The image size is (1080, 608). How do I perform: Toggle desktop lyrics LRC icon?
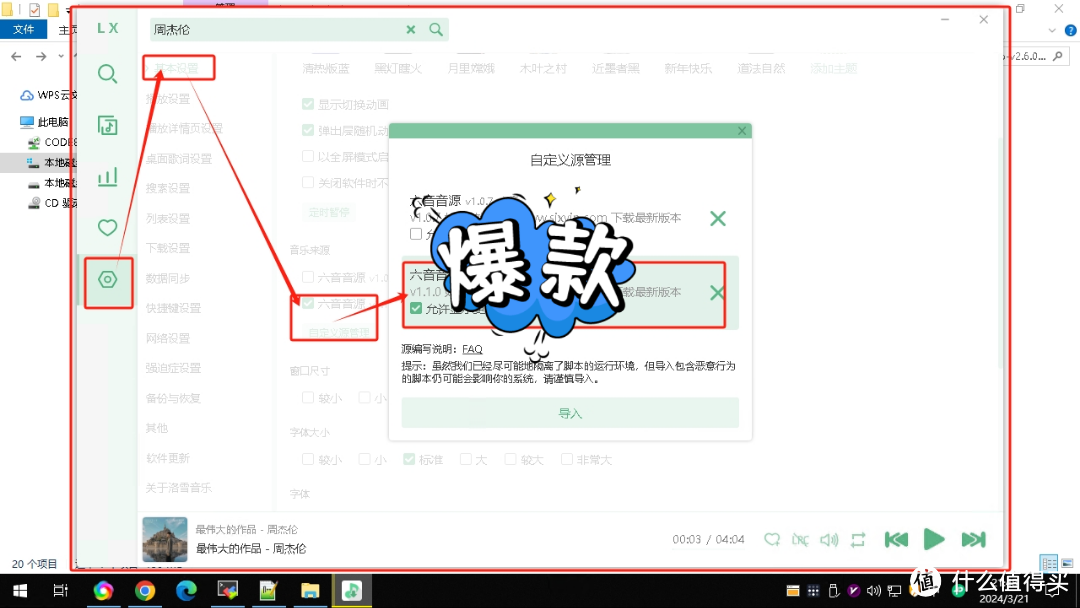pos(800,539)
